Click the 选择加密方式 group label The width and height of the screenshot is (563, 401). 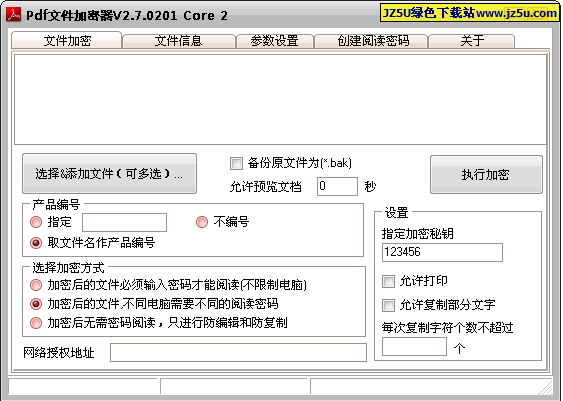(68, 267)
